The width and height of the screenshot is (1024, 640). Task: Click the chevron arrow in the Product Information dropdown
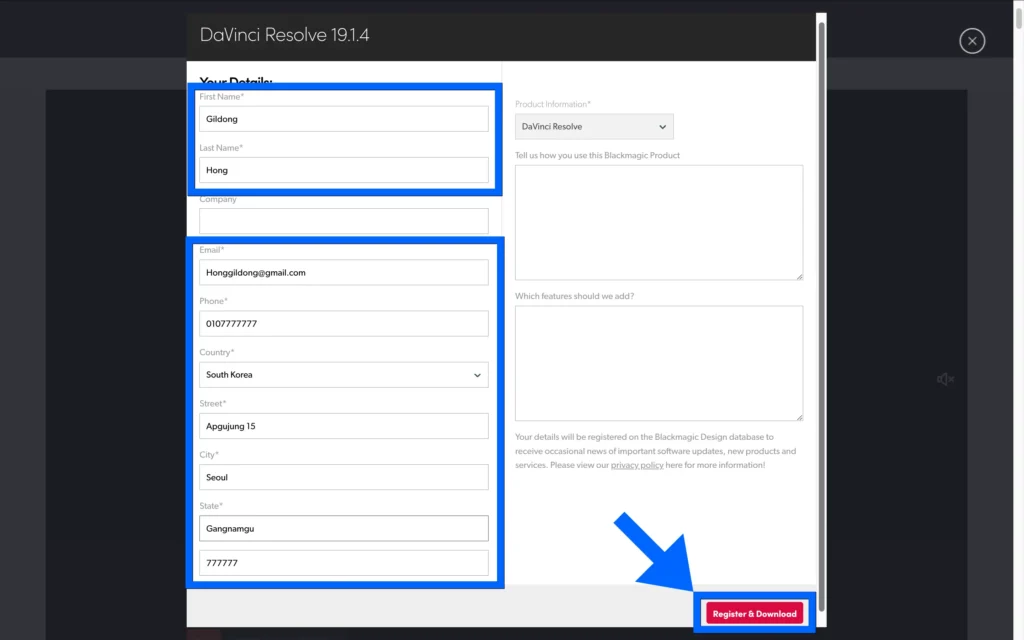[662, 127]
